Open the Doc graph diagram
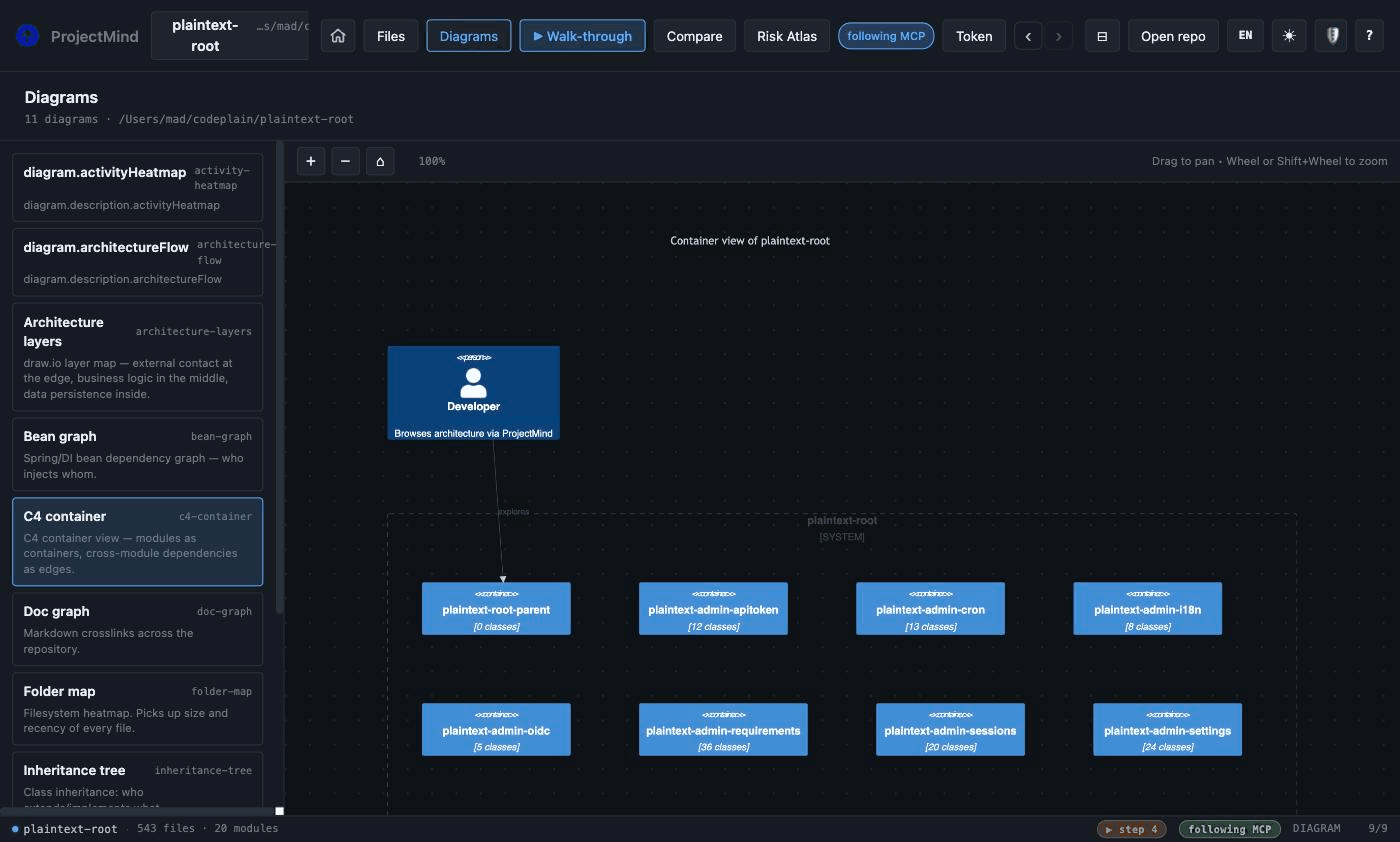 [x=137, y=629]
